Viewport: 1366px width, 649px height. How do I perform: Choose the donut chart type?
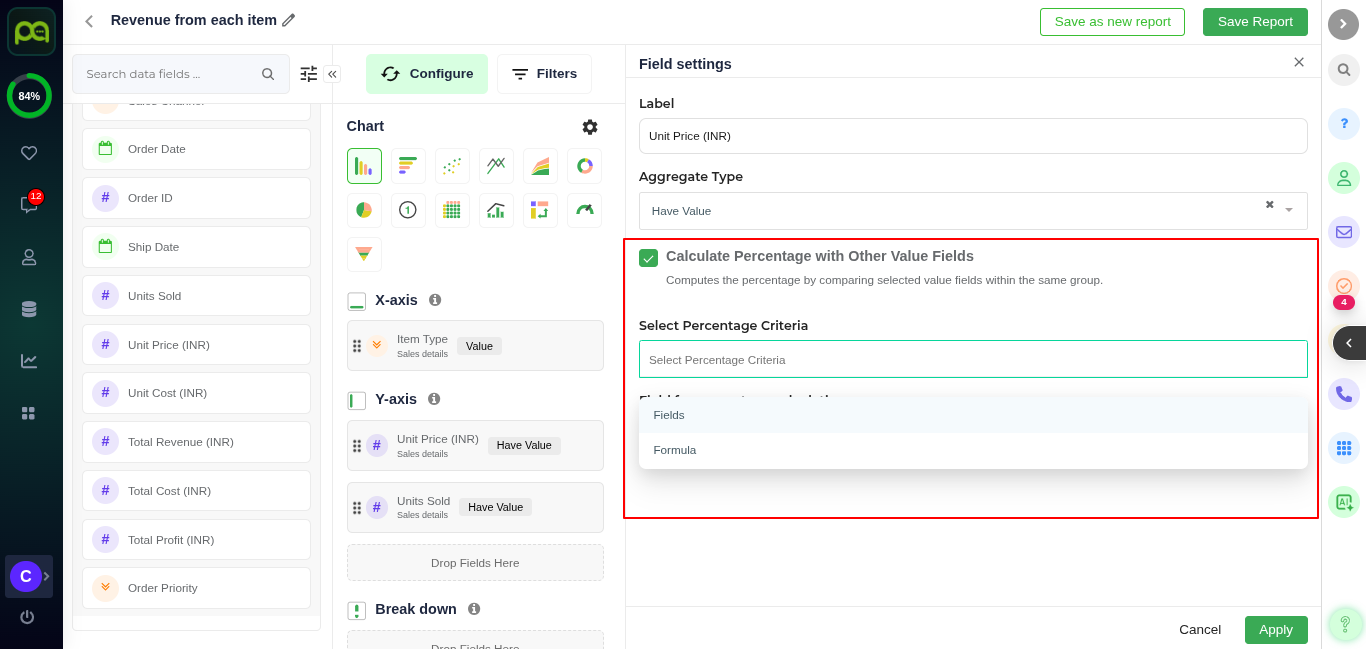(584, 166)
